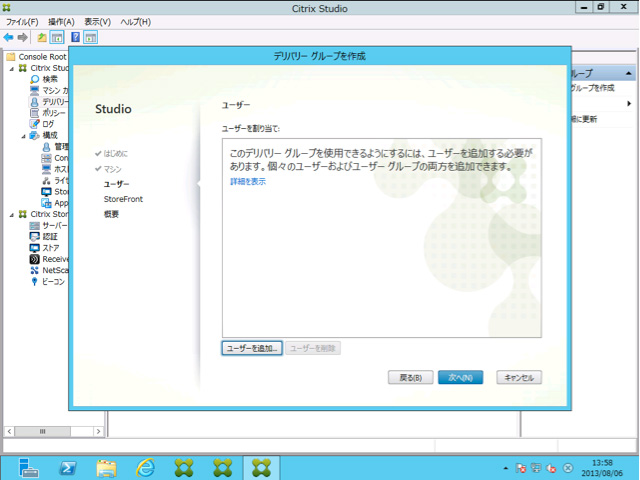Collapse the Citrix Studio tree node
Image resolution: width=640 pixels, height=480 pixels.
12,69
